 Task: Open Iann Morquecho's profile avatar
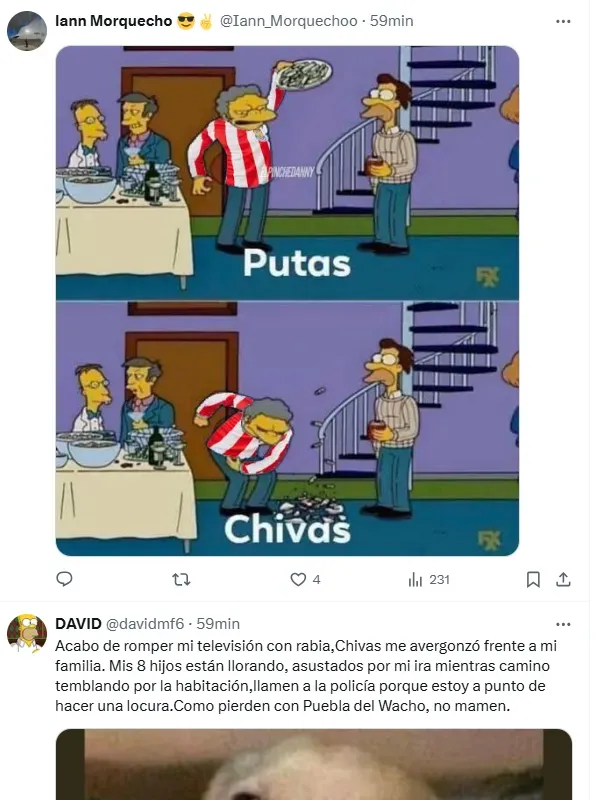pos(27,31)
